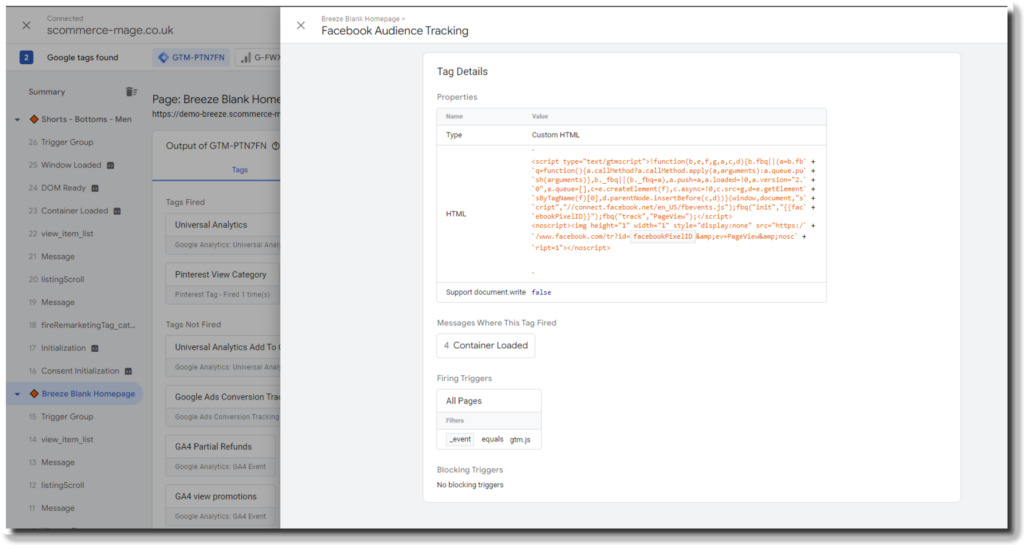
Task: Select event 11 Message
Action: click(52, 508)
